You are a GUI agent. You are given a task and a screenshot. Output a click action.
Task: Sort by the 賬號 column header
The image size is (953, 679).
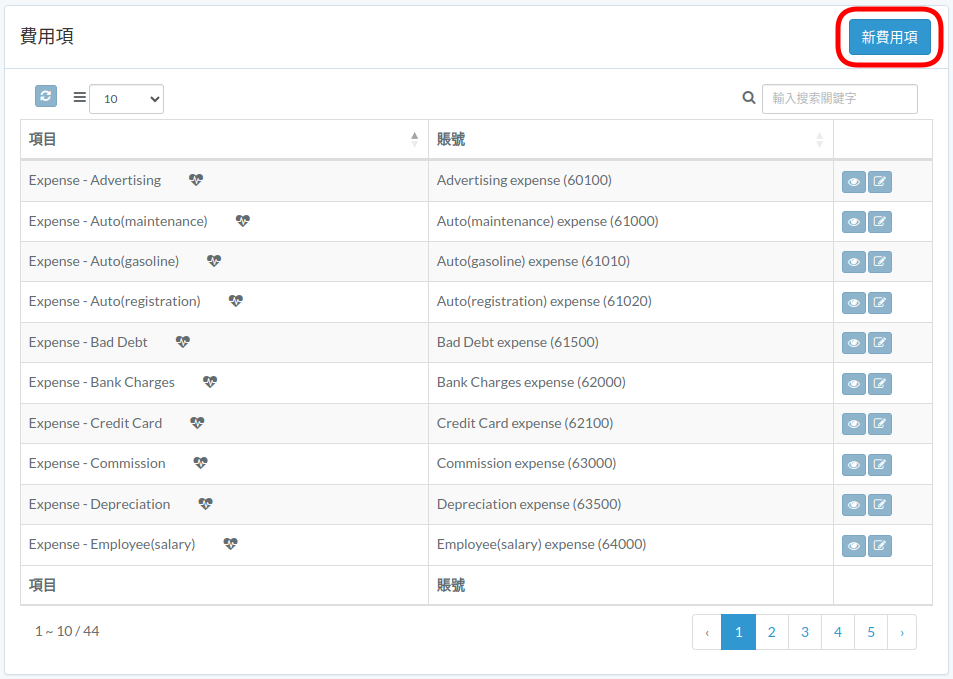tap(630, 139)
